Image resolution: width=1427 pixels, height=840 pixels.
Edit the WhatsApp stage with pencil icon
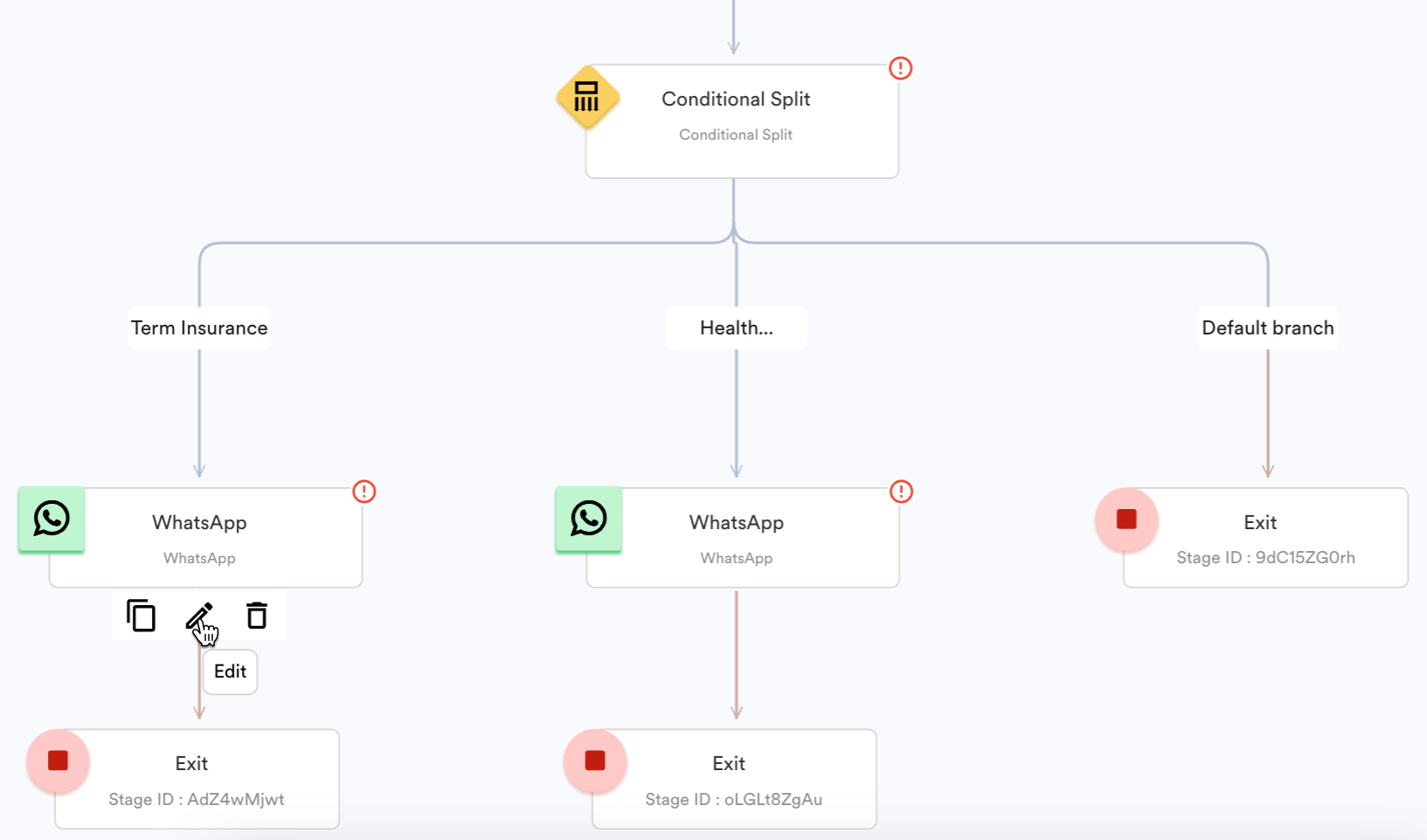[199, 616]
